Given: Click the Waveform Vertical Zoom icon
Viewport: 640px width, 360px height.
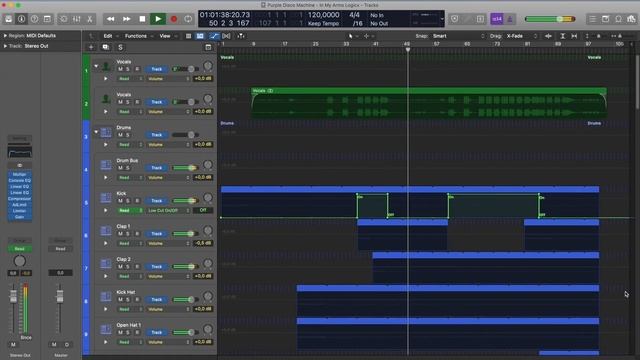Looking at the screenshot, I should click(548, 36).
